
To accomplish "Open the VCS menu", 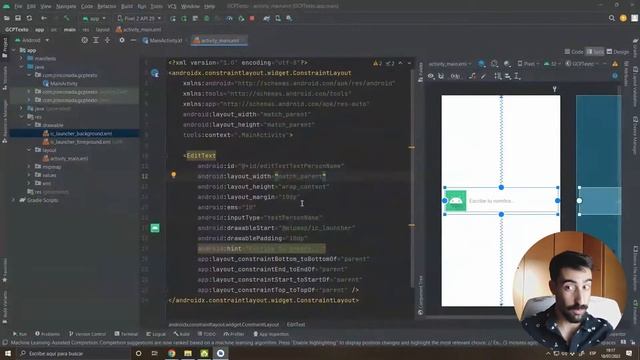I will click(172, 6).
